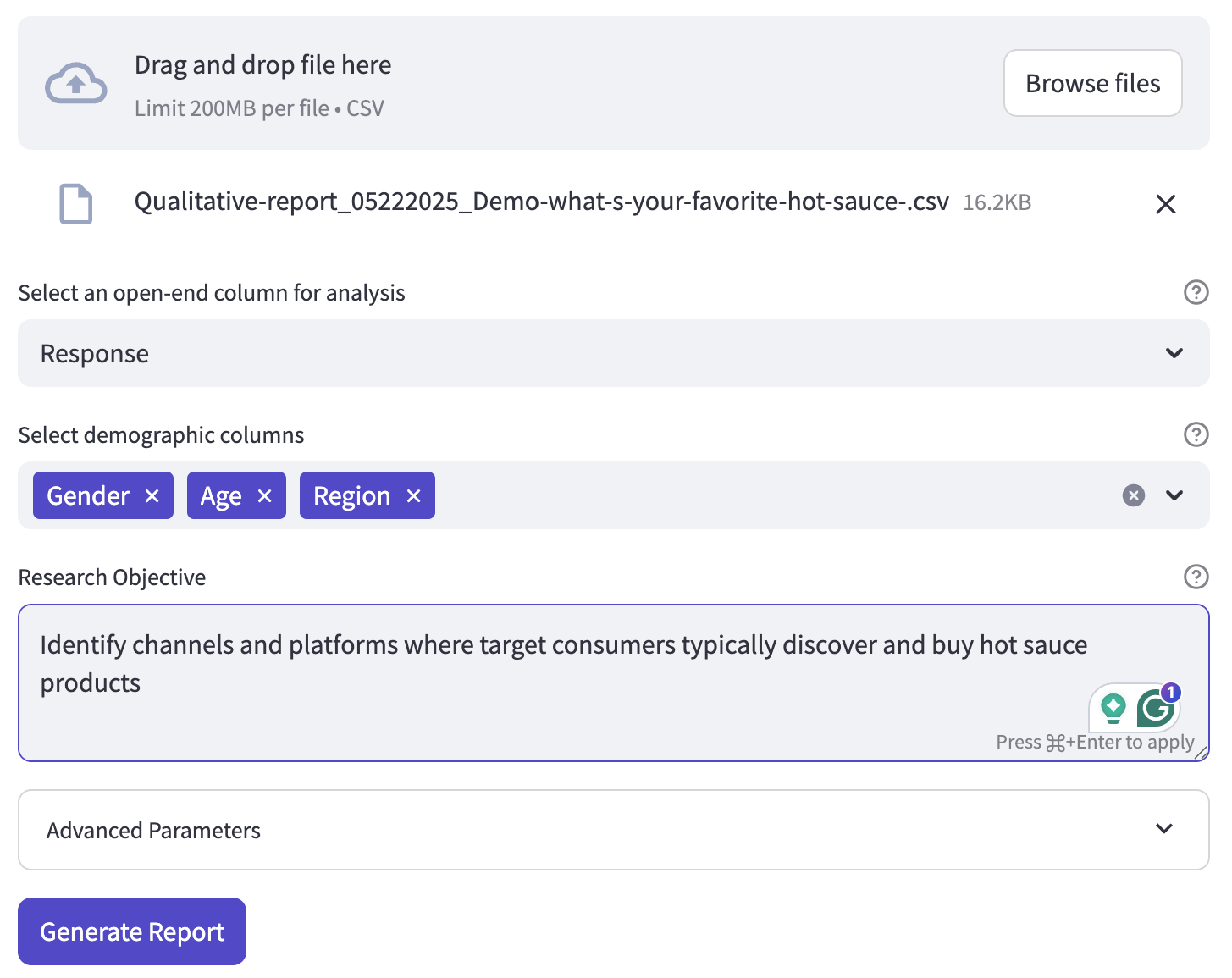1232x978 pixels.
Task: Click the 16.2KB file size text
Action: (x=997, y=202)
